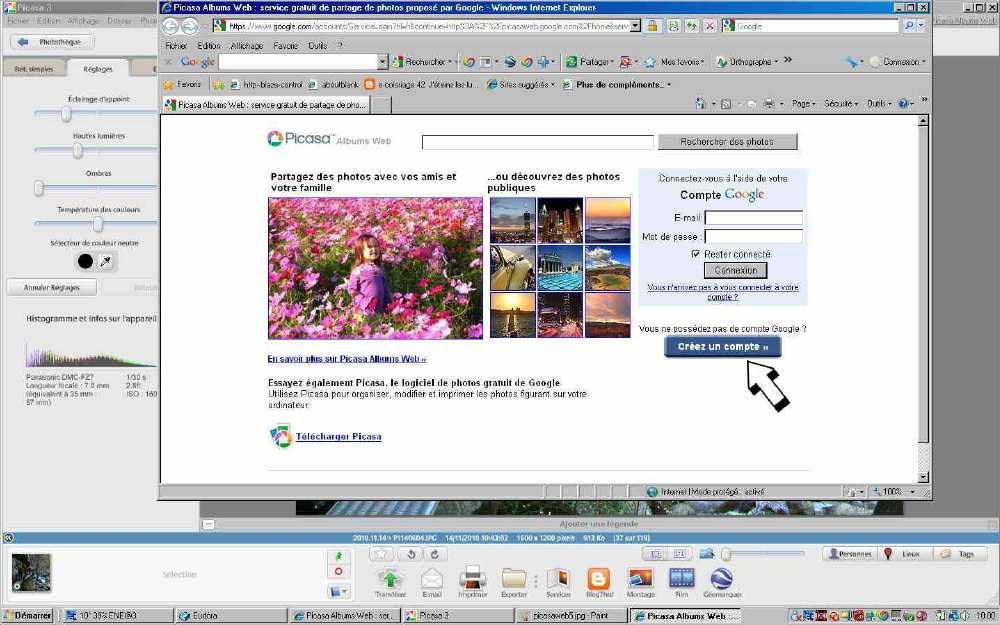The height and width of the screenshot is (625, 1000).
Task: Expand the Sécurité dropdown in IE
Action: click(x=841, y=103)
